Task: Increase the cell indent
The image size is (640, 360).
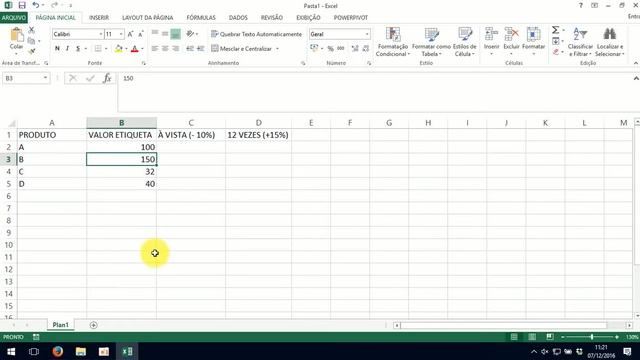Action: 200,49
